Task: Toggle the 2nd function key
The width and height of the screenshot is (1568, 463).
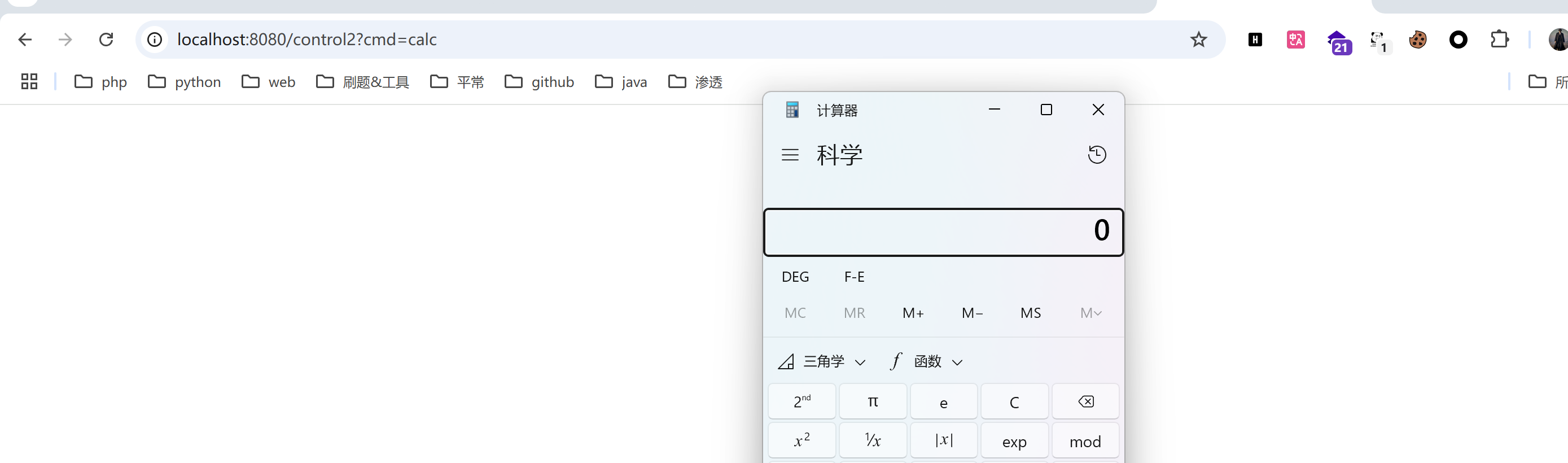Action: coord(801,401)
